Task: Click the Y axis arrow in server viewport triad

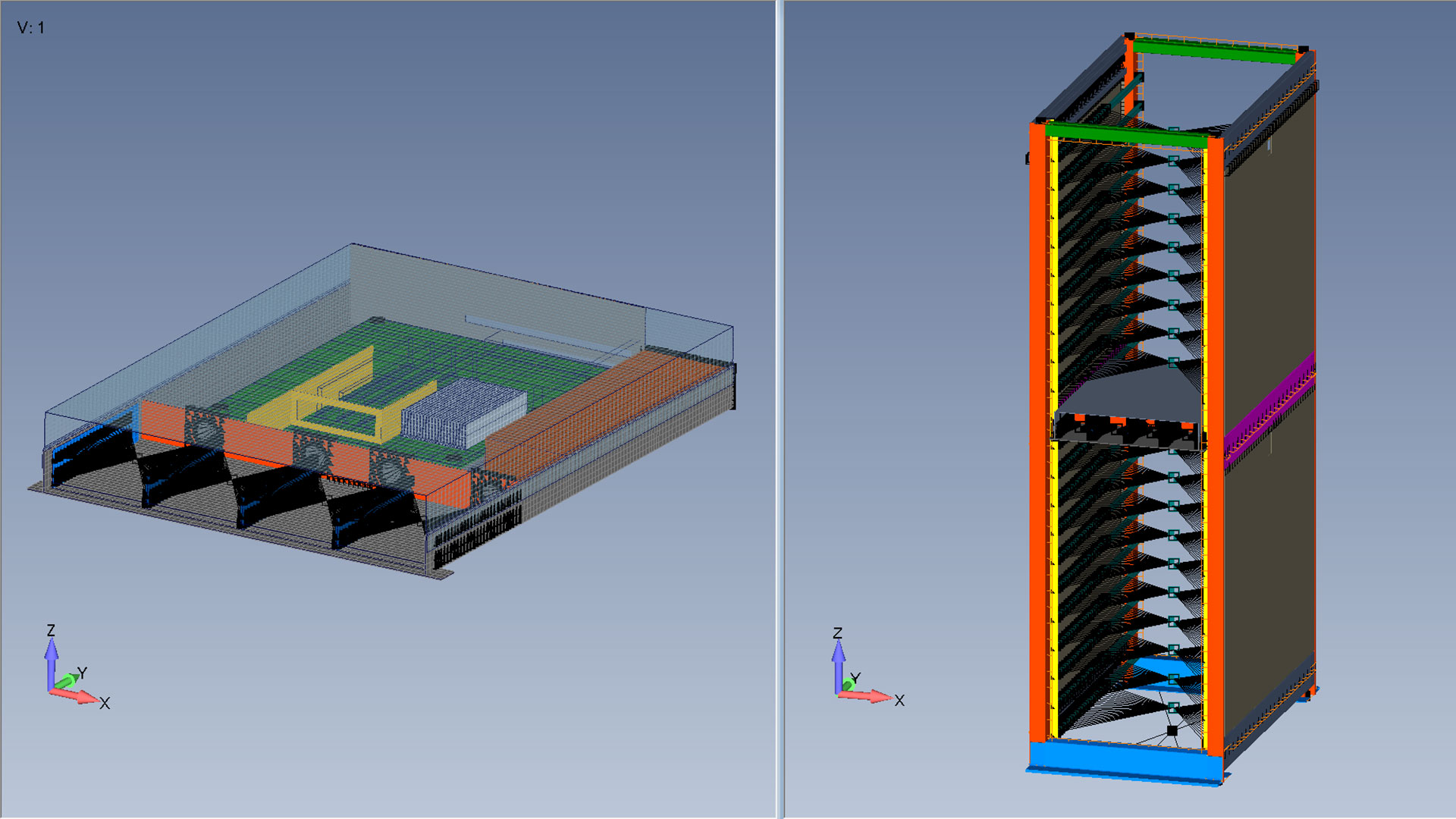Action: click(67, 681)
